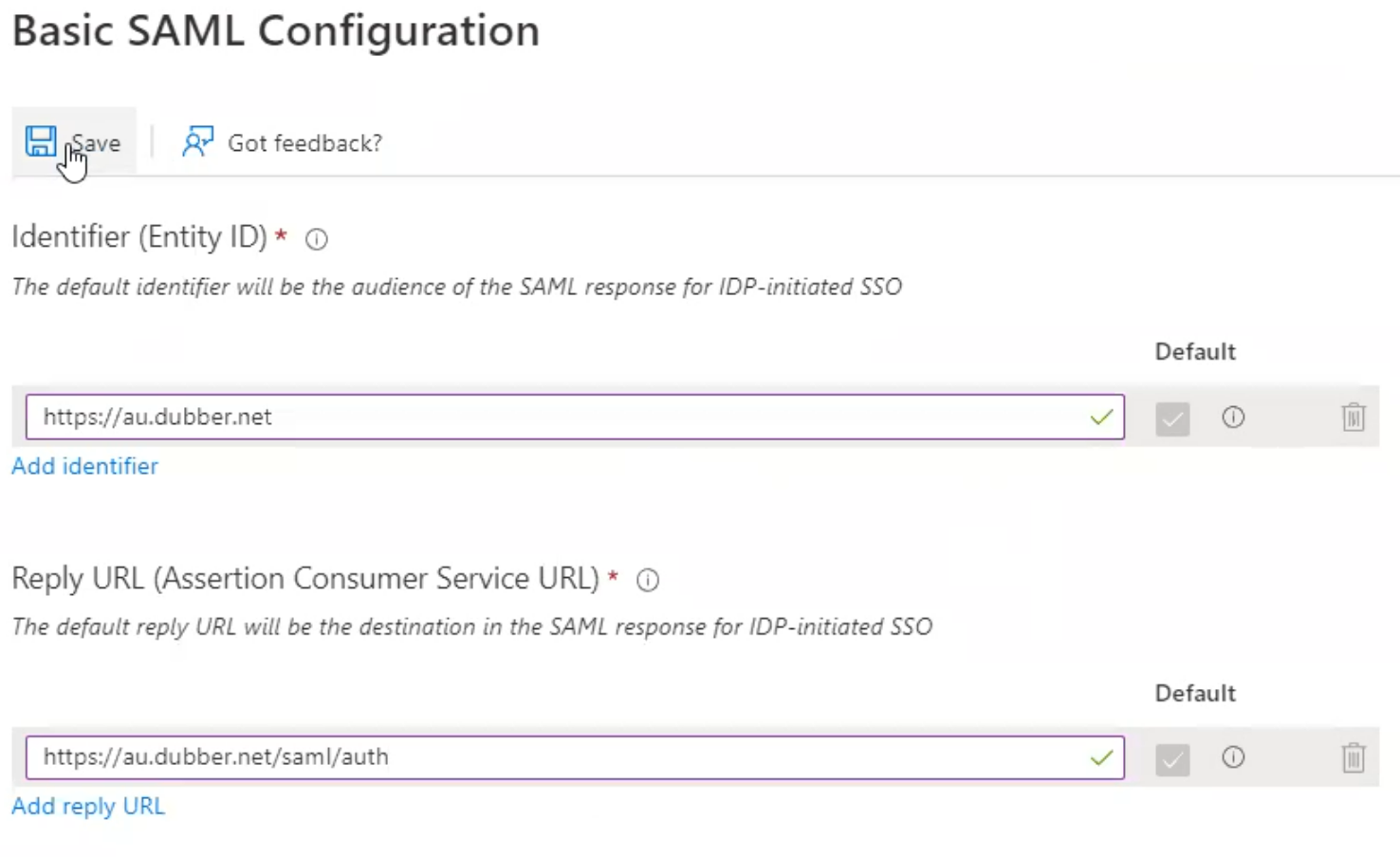Viewport: 1400px width, 857px height.
Task: Open the Identifier (Entity ID) info tooltip
Action: point(315,239)
